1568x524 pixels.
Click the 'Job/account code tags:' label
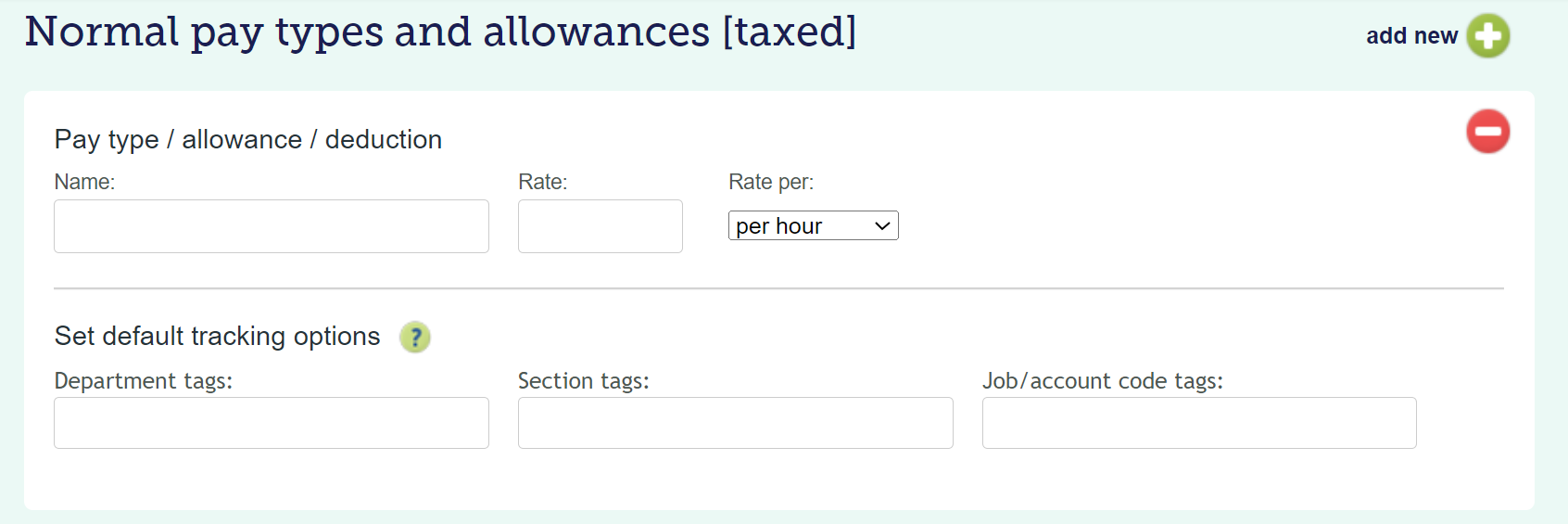(1103, 381)
